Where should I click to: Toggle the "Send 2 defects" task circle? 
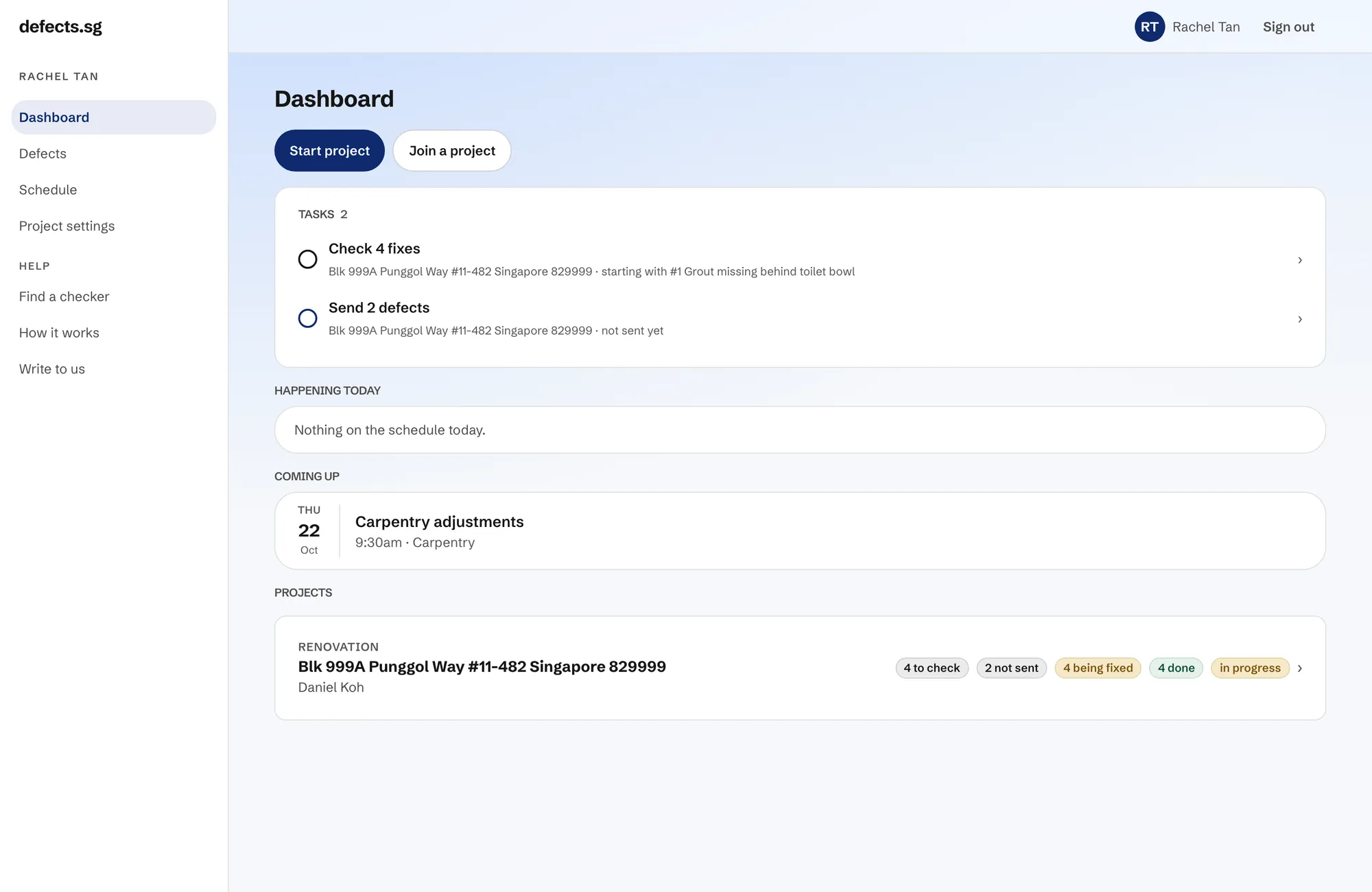tap(307, 318)
